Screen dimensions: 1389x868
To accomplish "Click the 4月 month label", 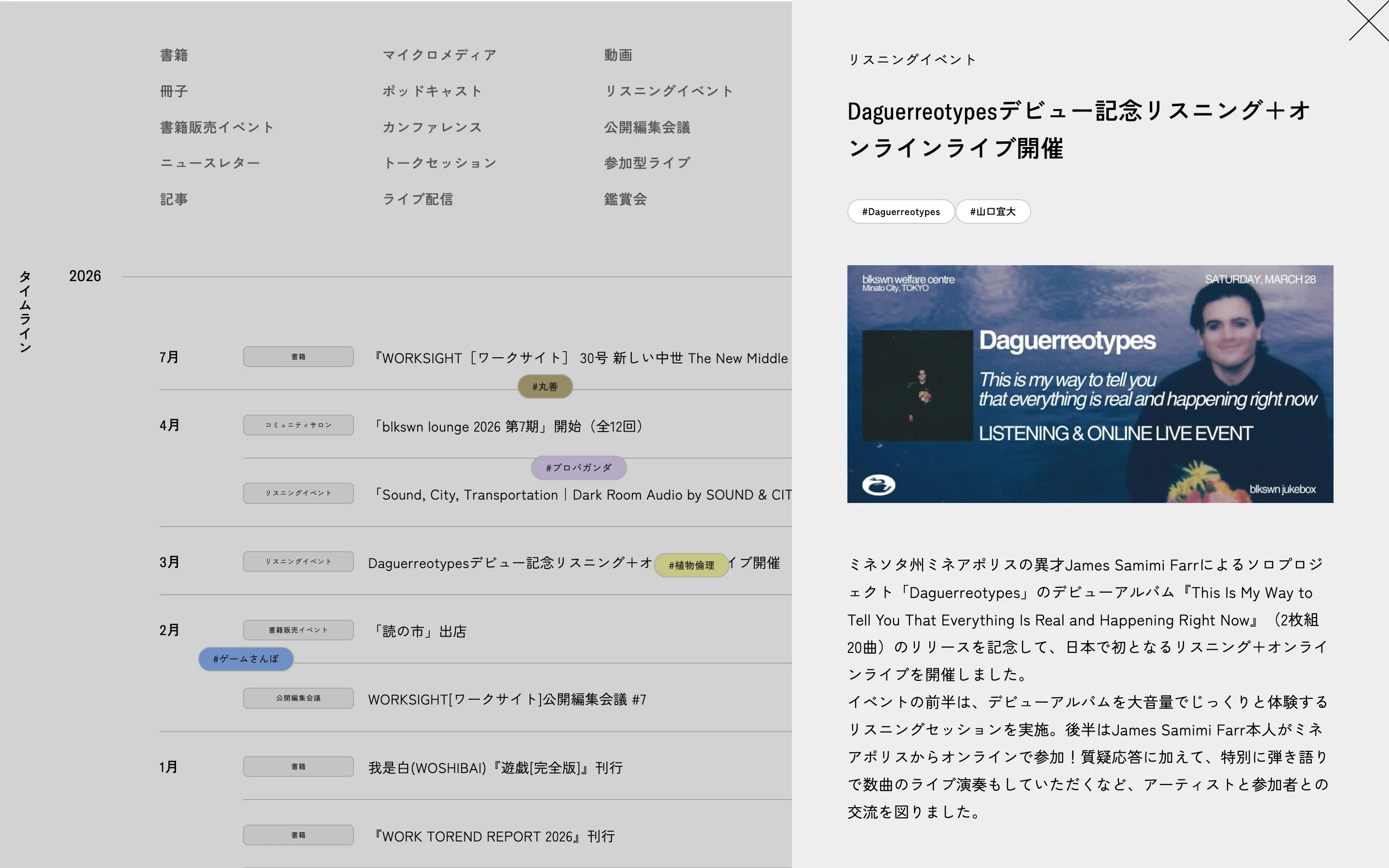I will (169, 425).
